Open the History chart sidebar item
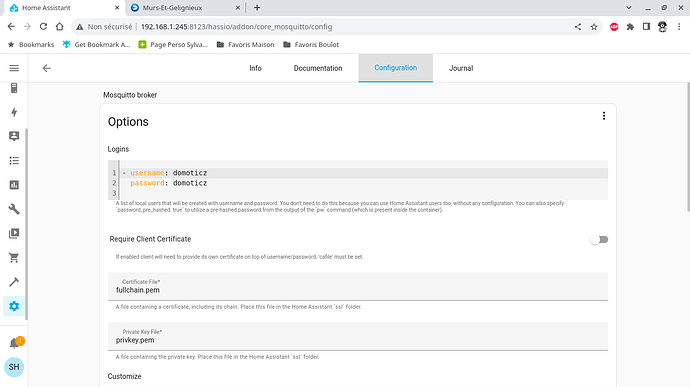 [14, 185]
